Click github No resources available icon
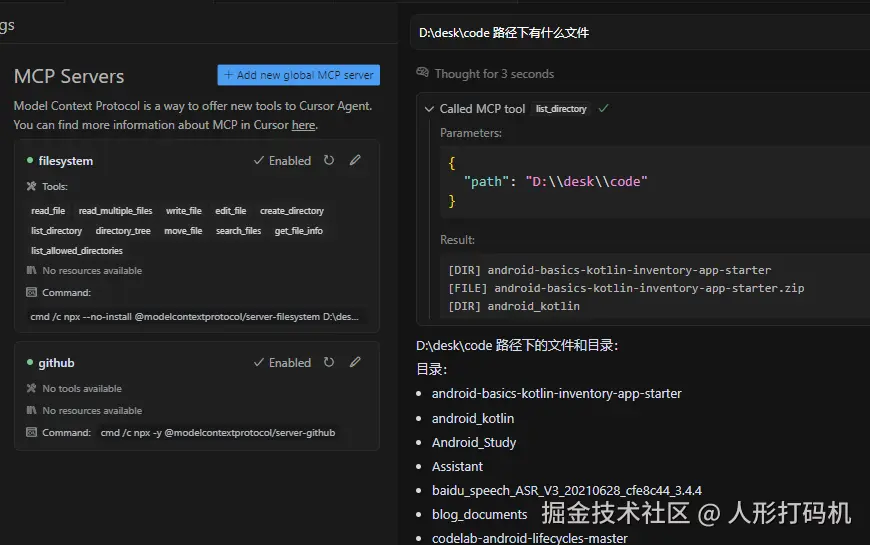Image resolution: width=870 pixels, height=545 pixels. pos(32,410)
